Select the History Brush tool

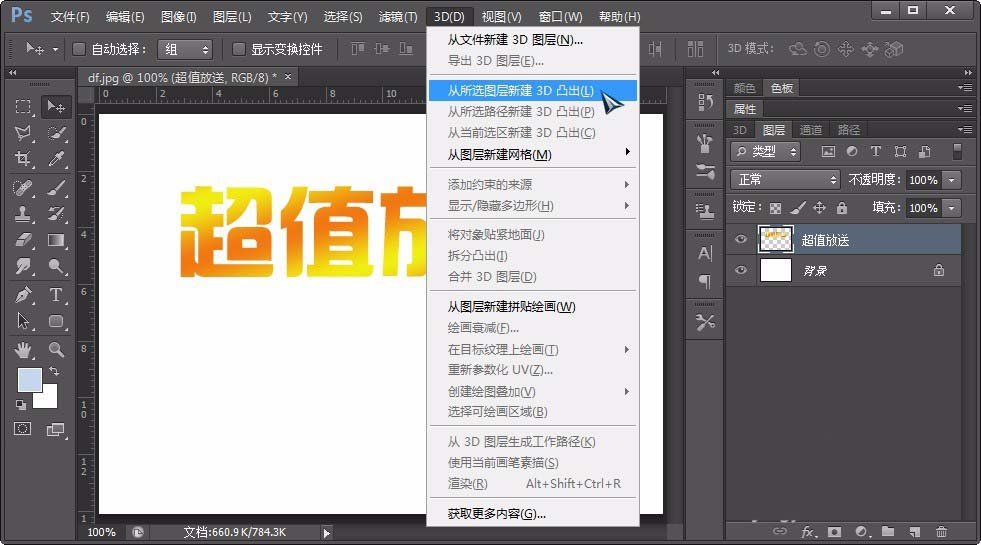pos(56,214)
